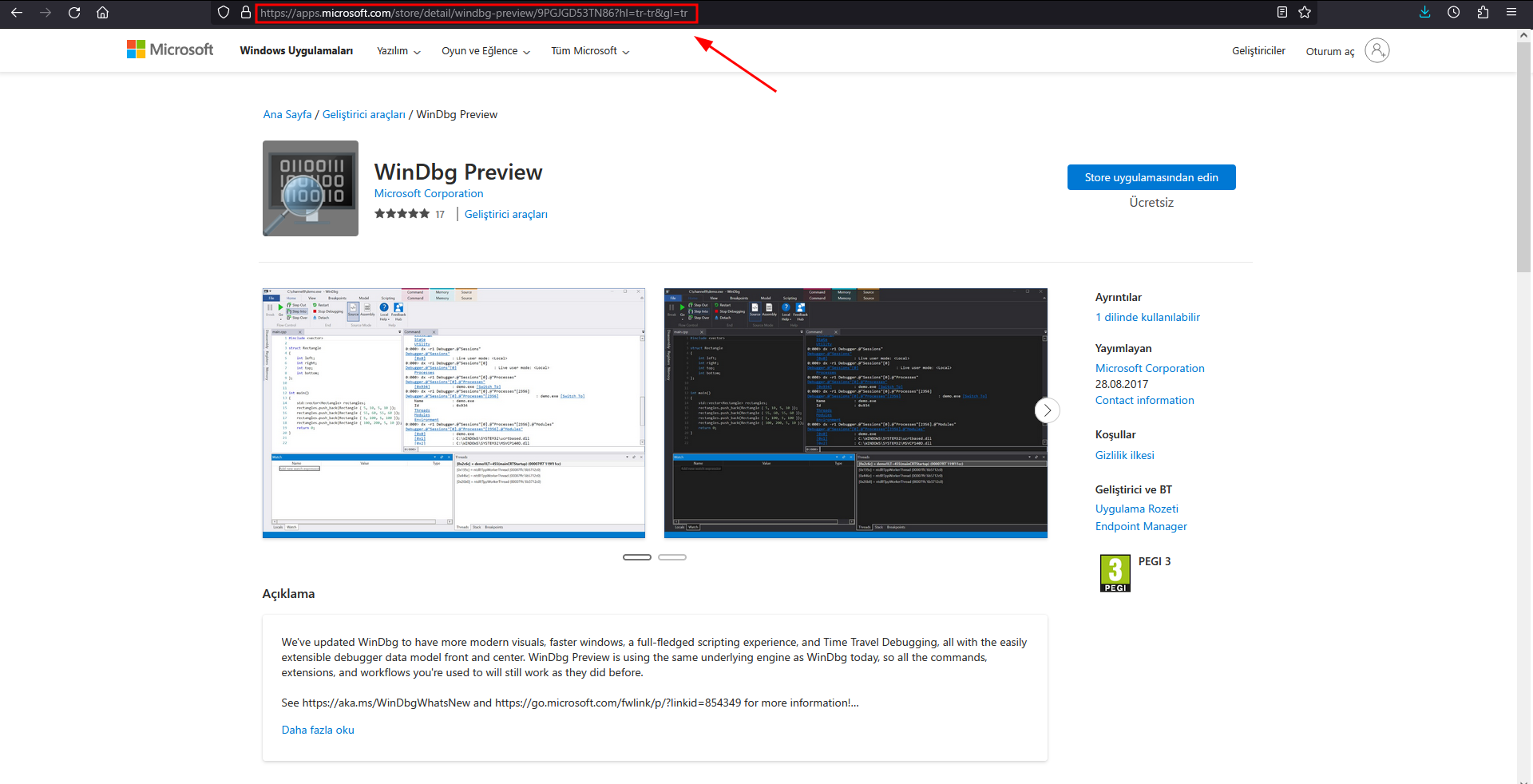Screen dimensions: 1533x784
Task: Click the rating count 17
Action: (440, 214)
